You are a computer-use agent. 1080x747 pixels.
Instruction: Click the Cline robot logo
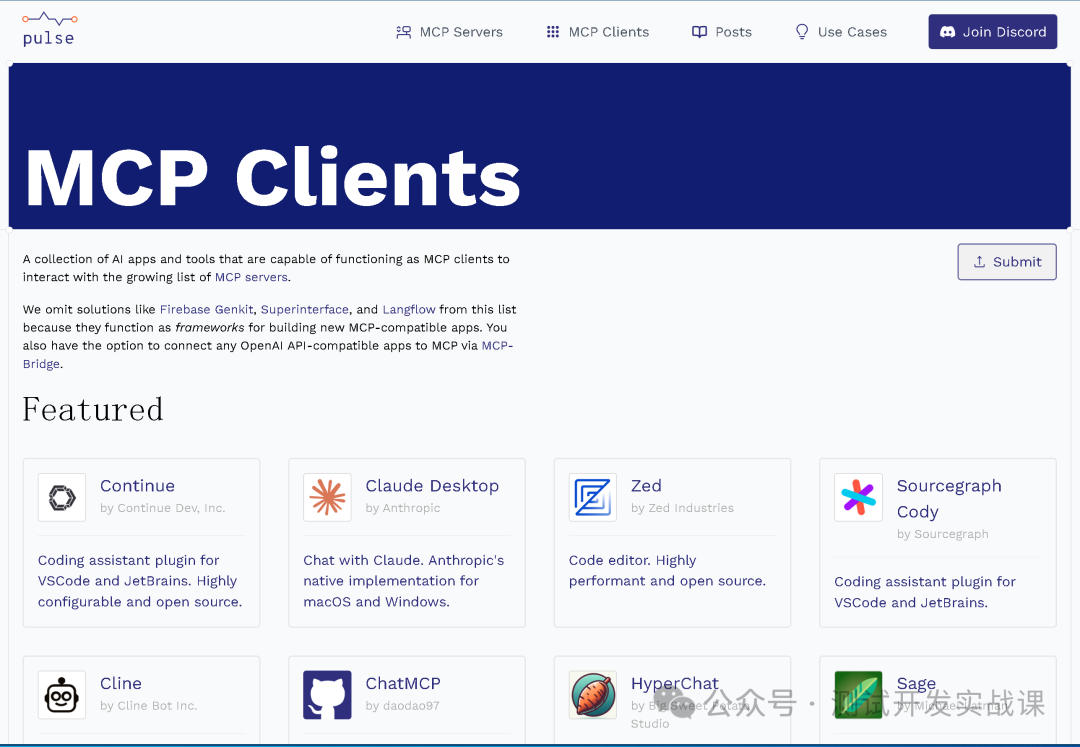(x=62, y=695)
